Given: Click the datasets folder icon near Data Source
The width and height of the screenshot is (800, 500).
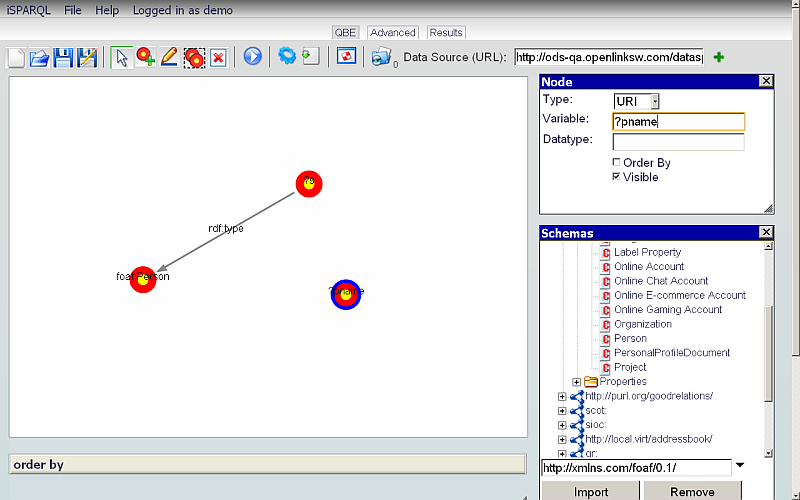Looking at the screenshot, I should (381, 57).
